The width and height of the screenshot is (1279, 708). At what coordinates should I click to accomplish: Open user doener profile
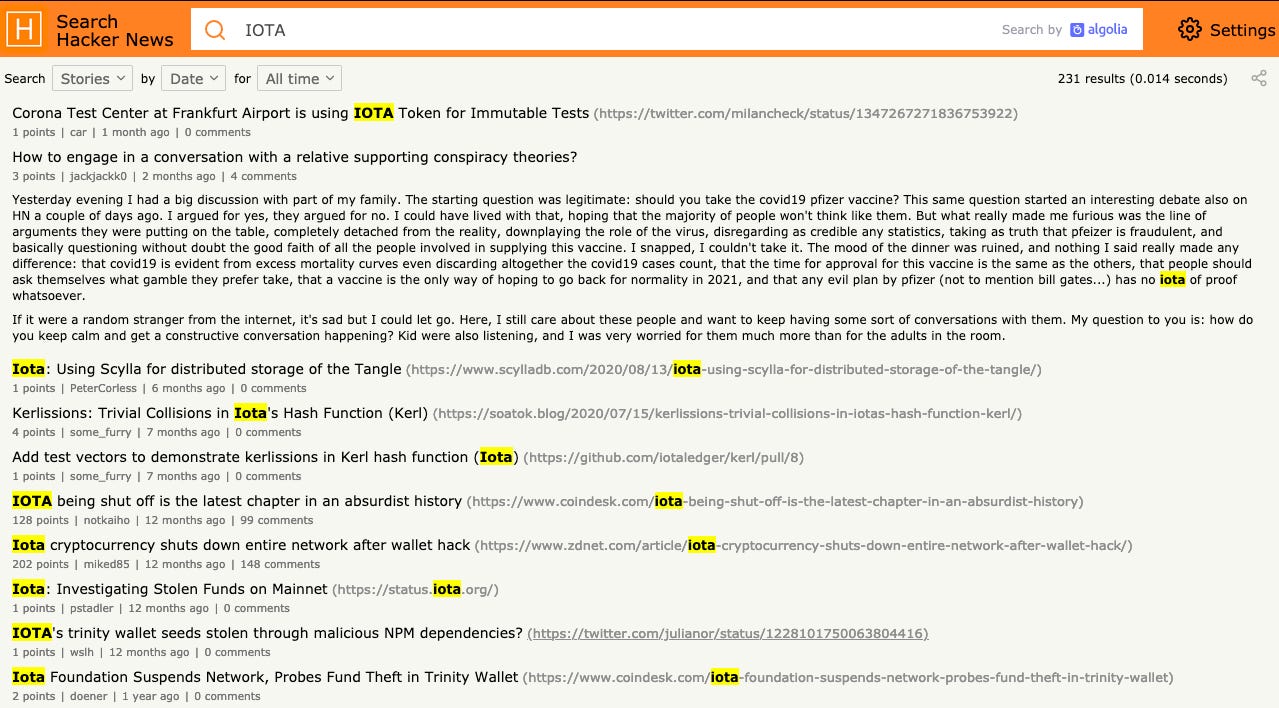click(x=87, y=696)
